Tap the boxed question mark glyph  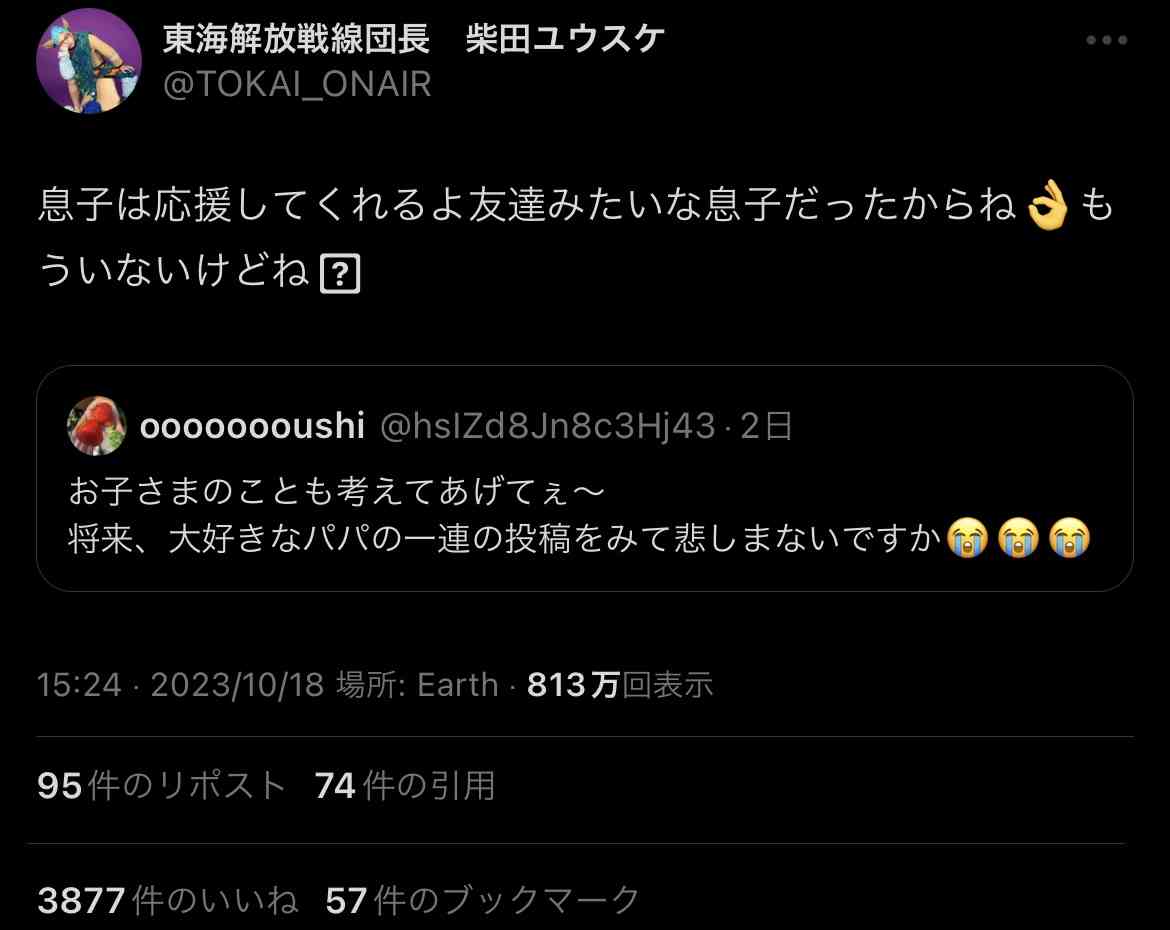tap(340, 273)
